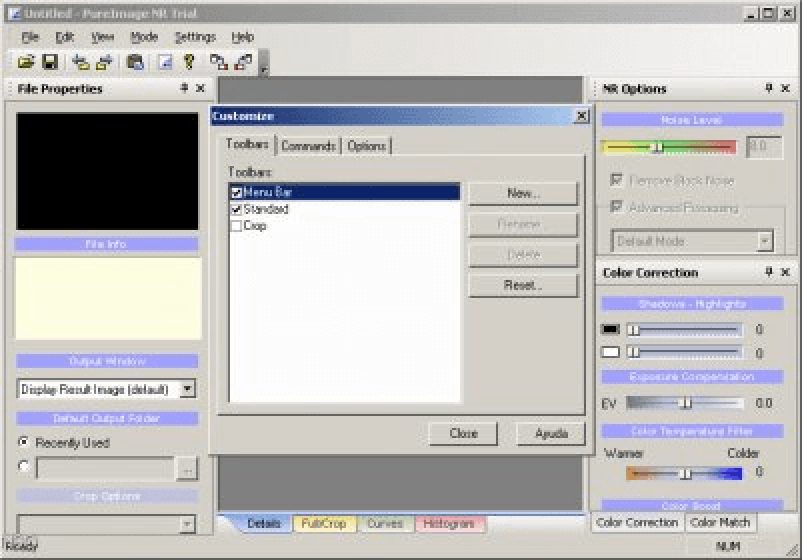This screenshot has width=802, height=560.
Task: Click the Save floppy disk icon
Action: tap(50, 62)
